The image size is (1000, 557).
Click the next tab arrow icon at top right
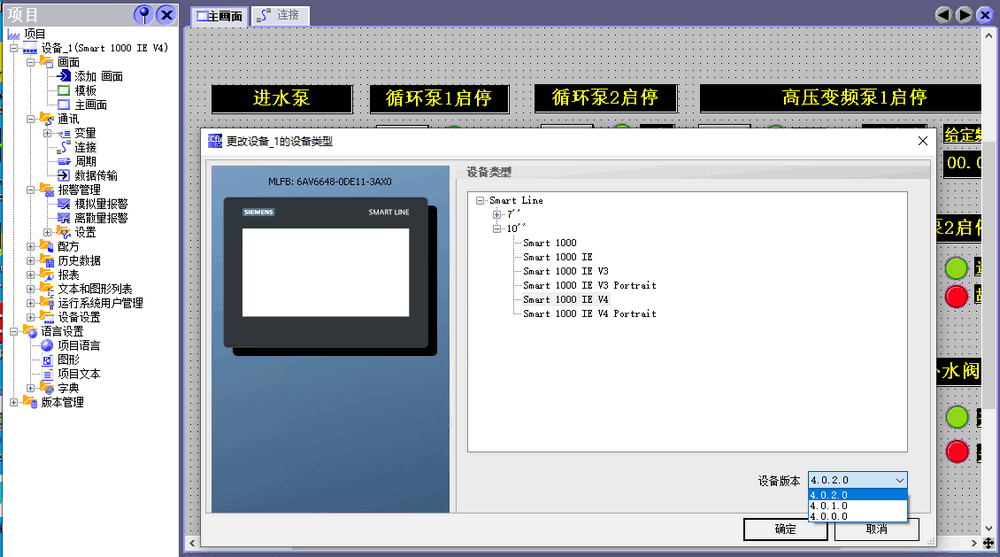(x=964, y=15)
